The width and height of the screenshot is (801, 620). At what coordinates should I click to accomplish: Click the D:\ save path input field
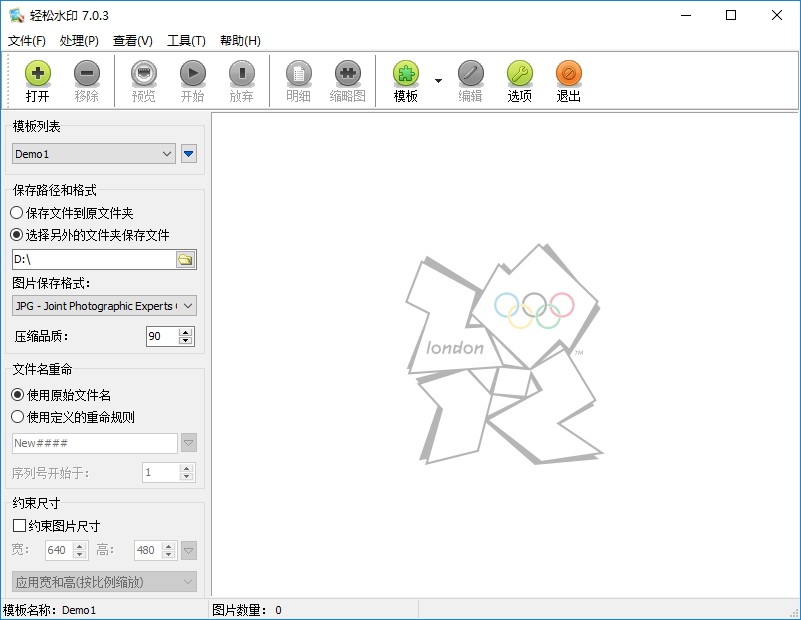93,259
